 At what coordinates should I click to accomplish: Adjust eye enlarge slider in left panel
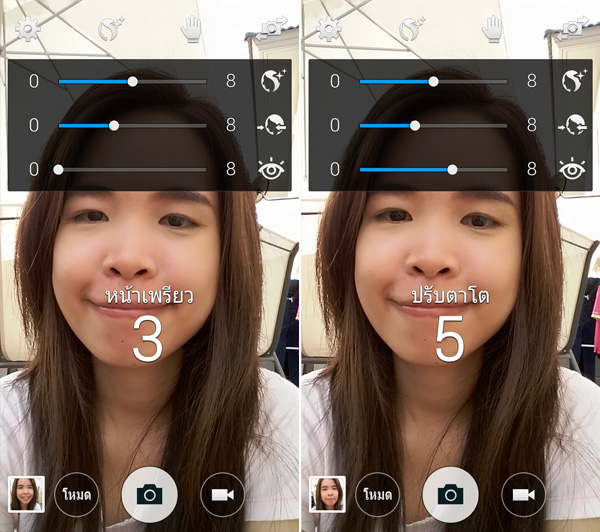coord(132,170)
